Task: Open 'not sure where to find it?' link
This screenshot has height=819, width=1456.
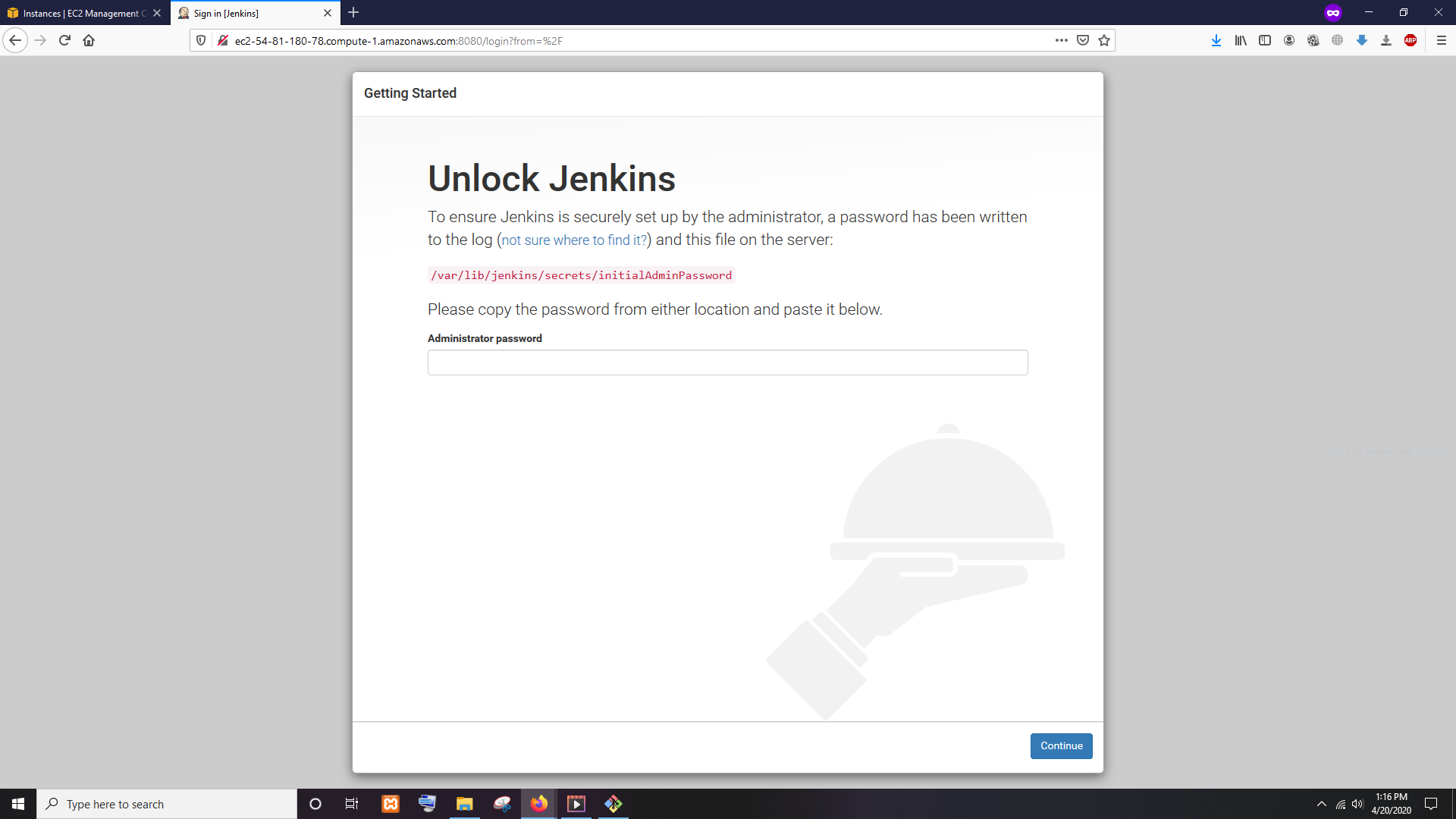Action: [574, 240]
